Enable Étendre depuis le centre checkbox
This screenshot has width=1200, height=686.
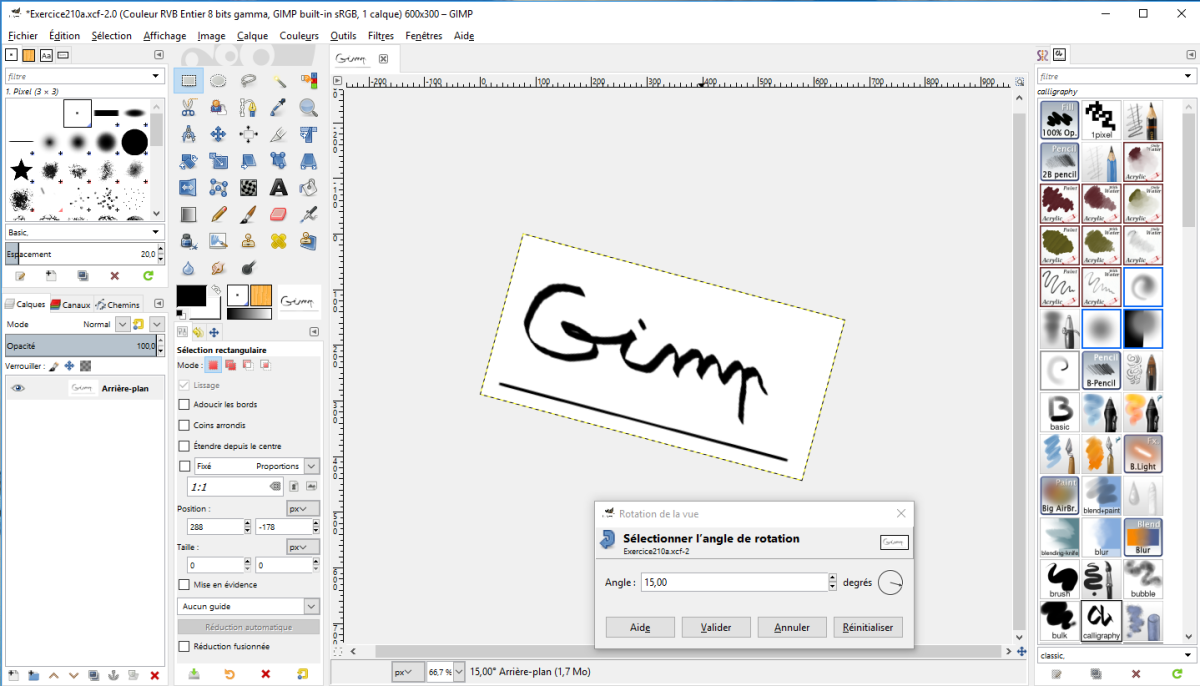184,446
